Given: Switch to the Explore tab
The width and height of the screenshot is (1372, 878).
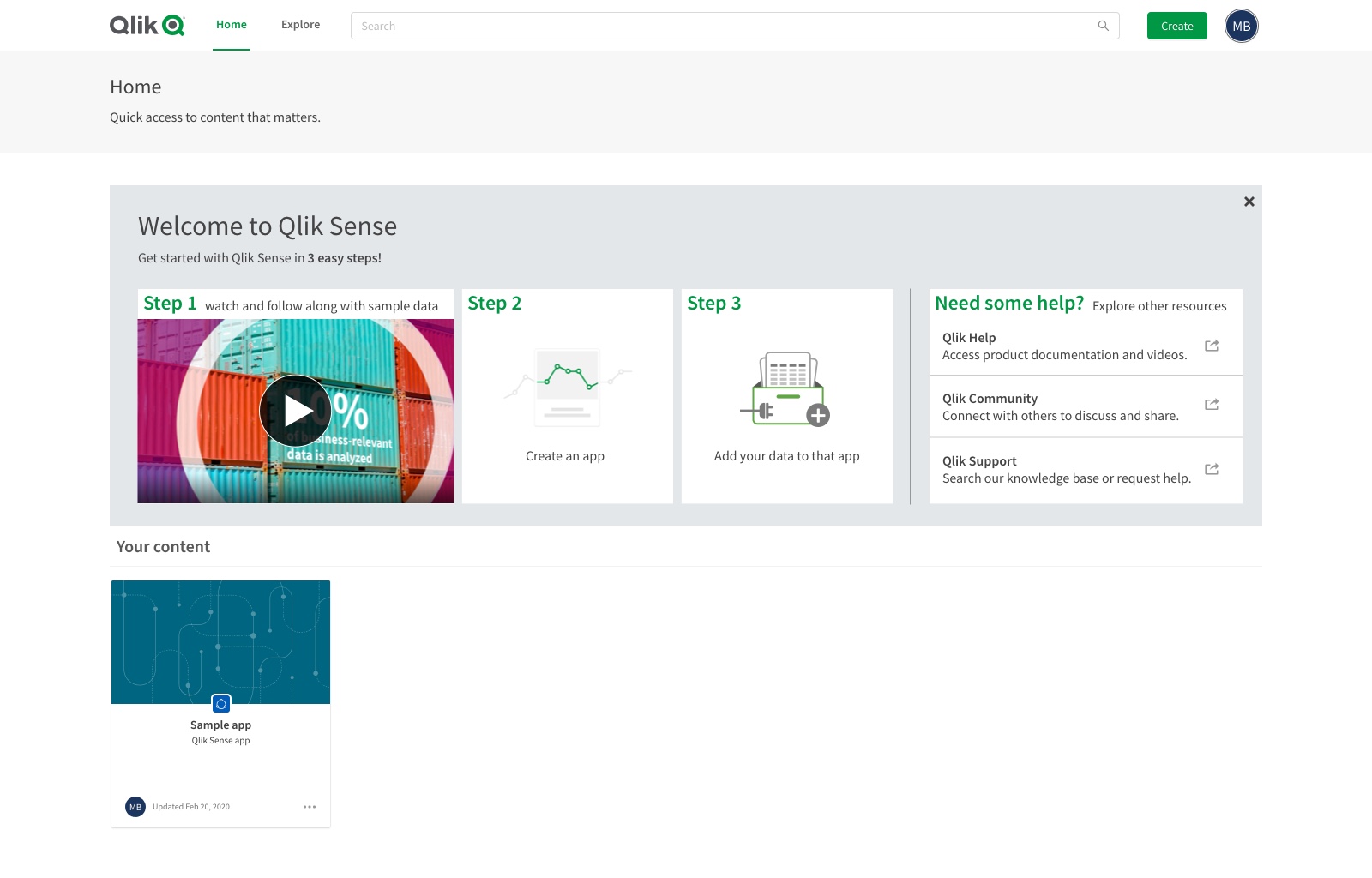Looking at the screenshot, I should [300, 25].
